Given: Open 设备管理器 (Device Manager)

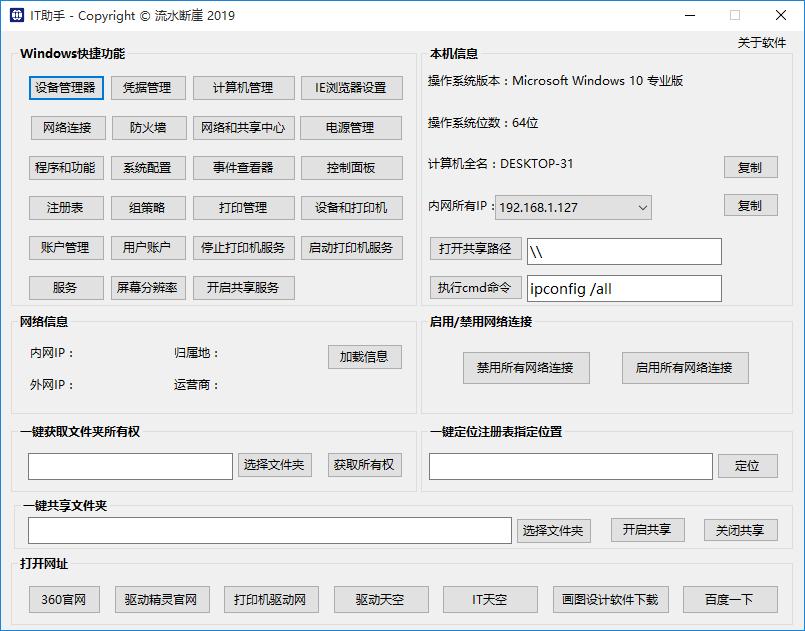Looking at the screenshot, I should (66, 88).
